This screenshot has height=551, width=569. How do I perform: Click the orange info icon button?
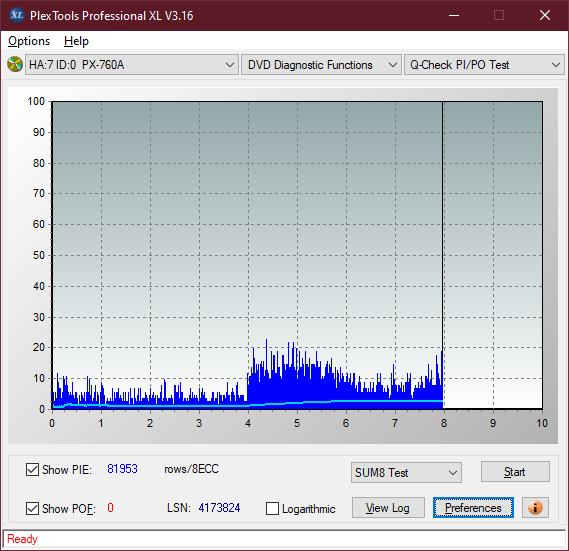pos(535,507)
